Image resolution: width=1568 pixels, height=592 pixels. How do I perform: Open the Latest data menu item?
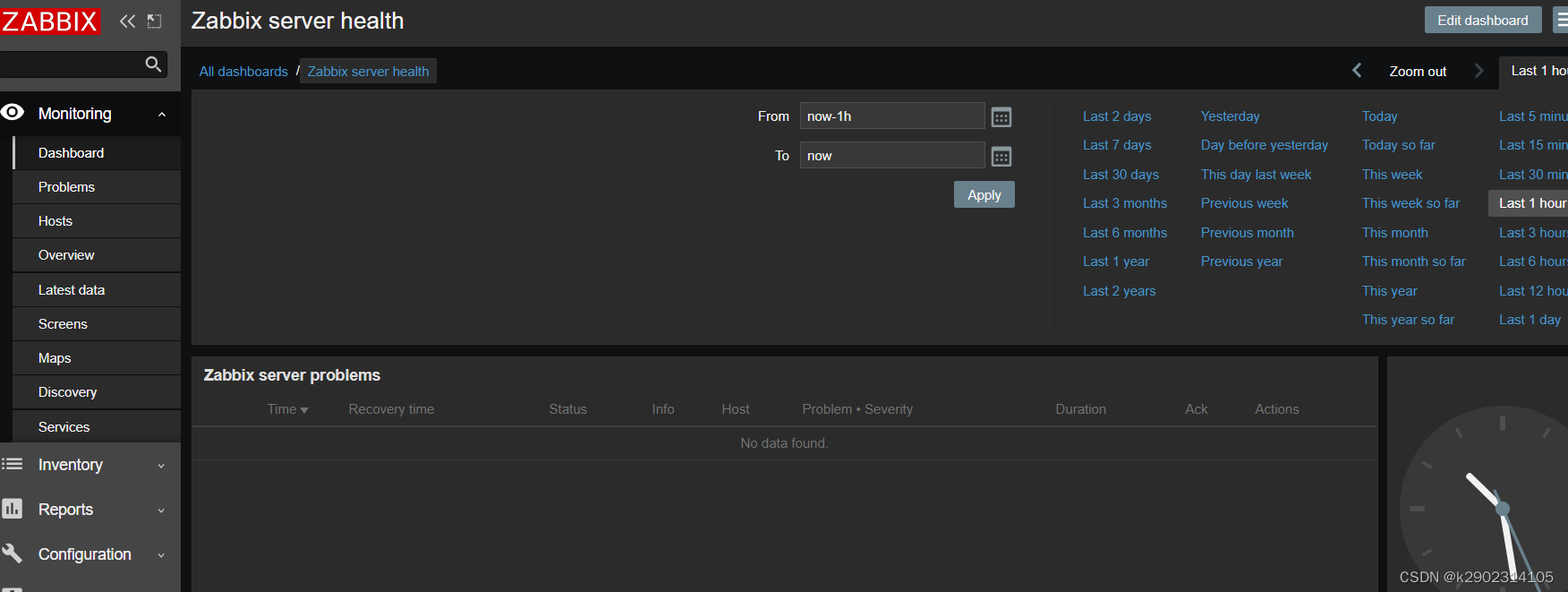coord(97,290)
